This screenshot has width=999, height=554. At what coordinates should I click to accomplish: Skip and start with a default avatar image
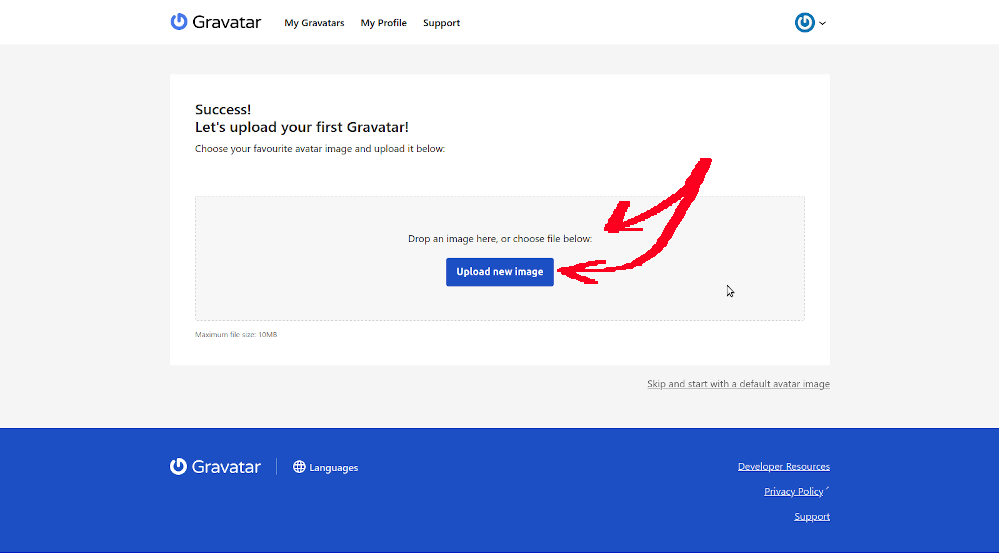click(738, 384)
